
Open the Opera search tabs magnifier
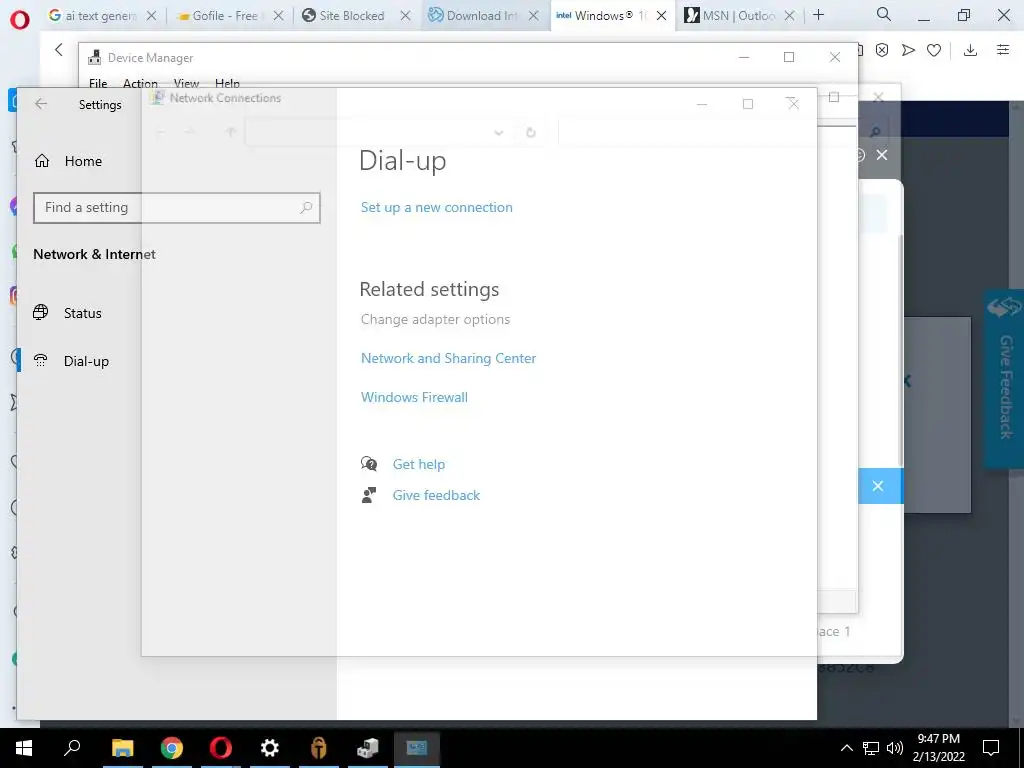[x=884, y=14]
